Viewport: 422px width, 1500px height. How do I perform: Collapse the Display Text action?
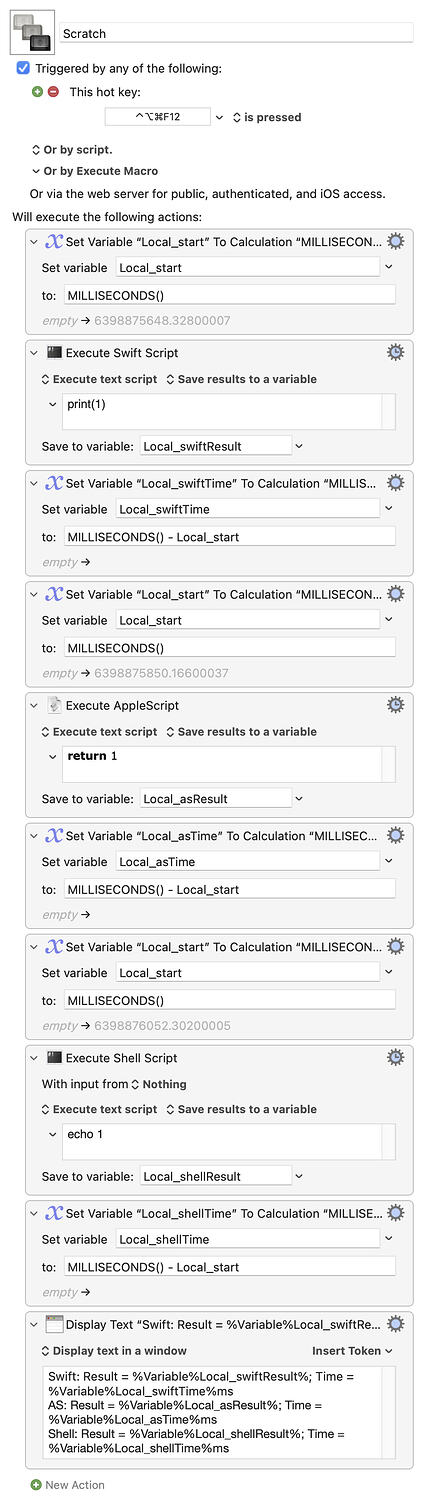tap(37, 1324)
